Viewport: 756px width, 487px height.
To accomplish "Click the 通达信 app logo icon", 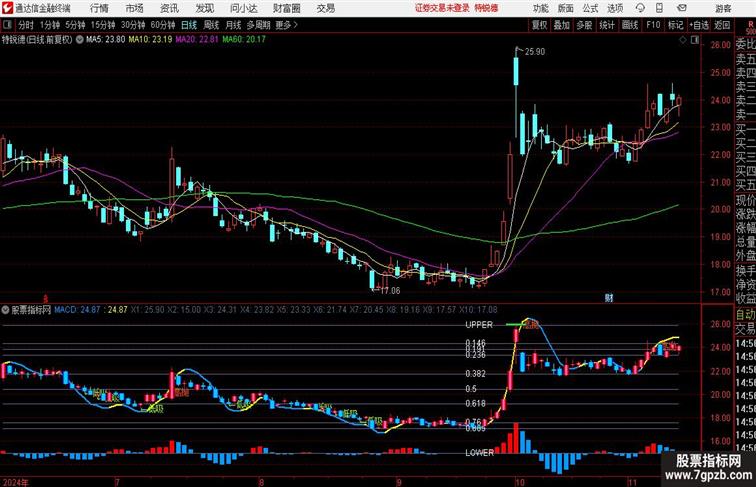I will tap(7, 8).
